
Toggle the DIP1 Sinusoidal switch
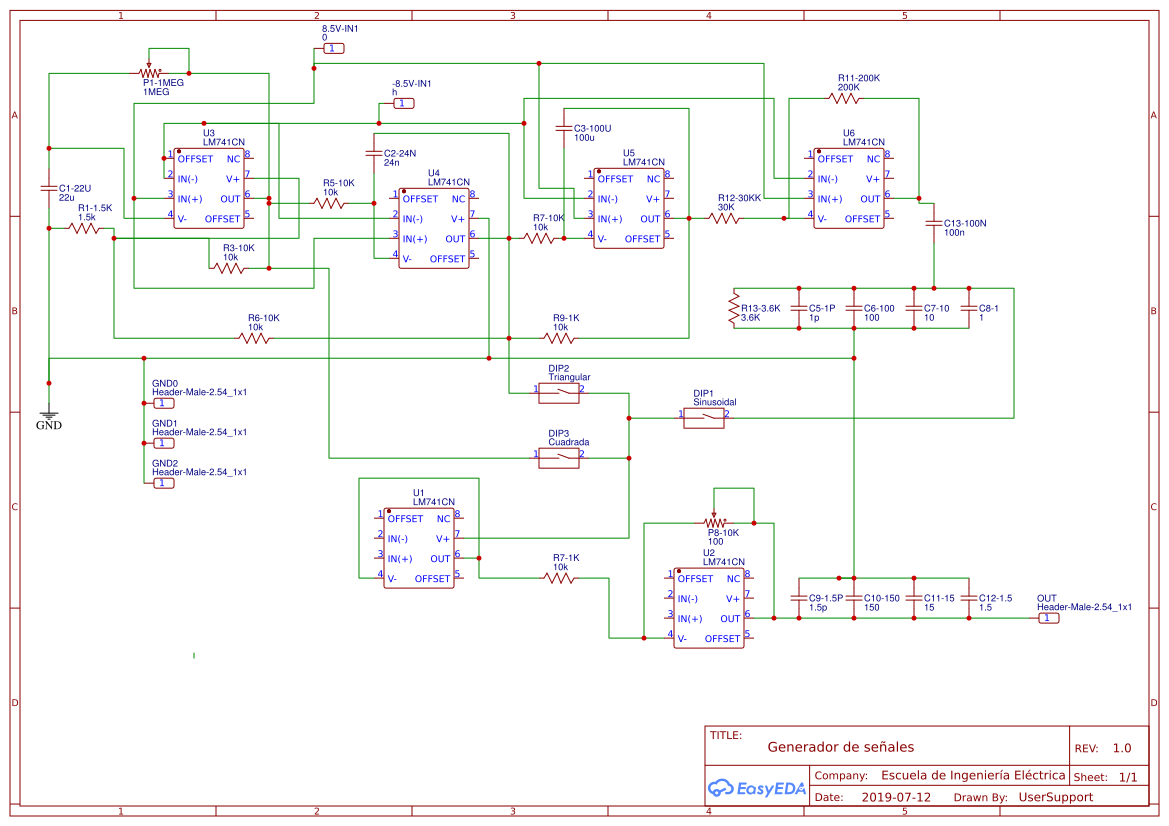coord(703,417)
